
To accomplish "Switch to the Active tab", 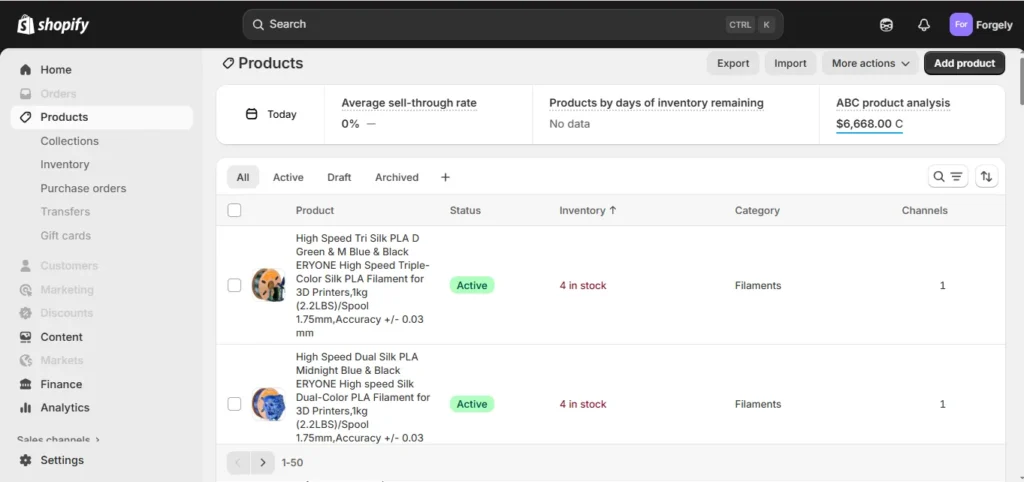I will click(x=288, y=177).
